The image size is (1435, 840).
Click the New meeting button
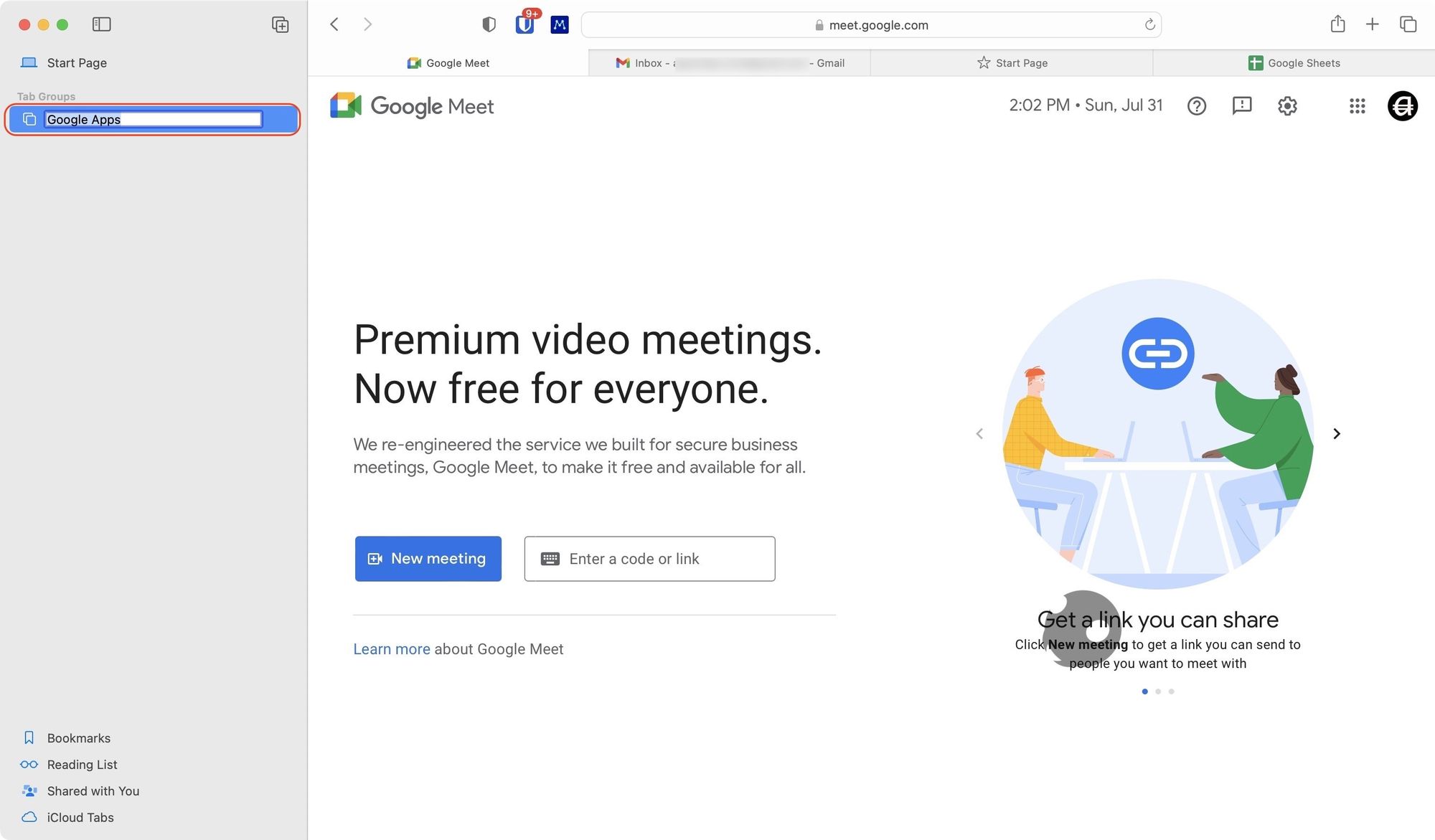point(428,559)
